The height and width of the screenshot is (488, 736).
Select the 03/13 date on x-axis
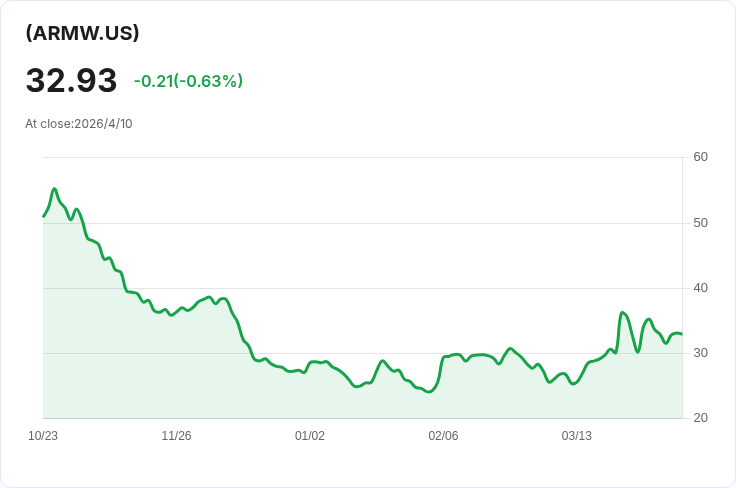[x=577, y=436]
